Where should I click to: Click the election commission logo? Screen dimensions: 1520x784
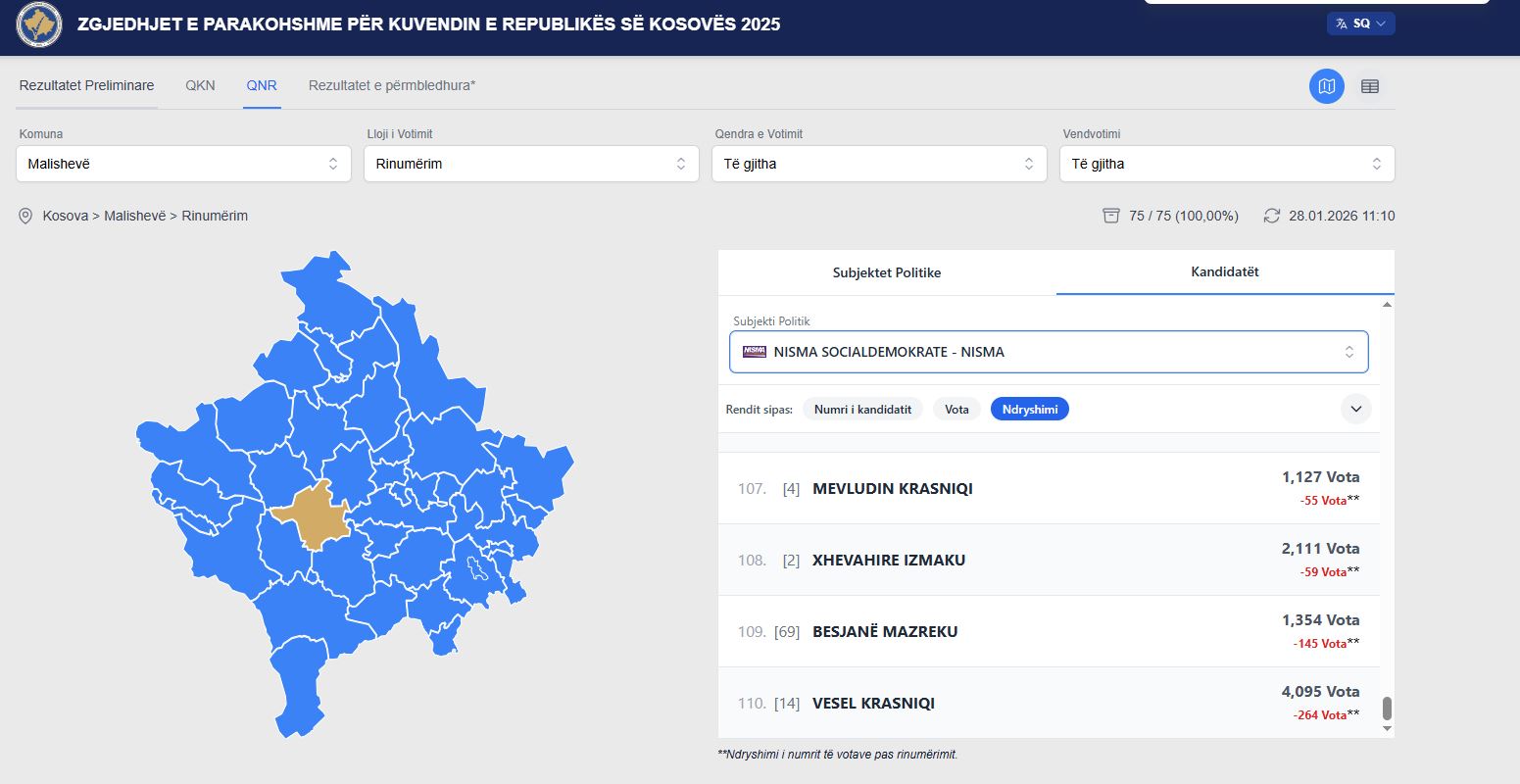[39, 24]
